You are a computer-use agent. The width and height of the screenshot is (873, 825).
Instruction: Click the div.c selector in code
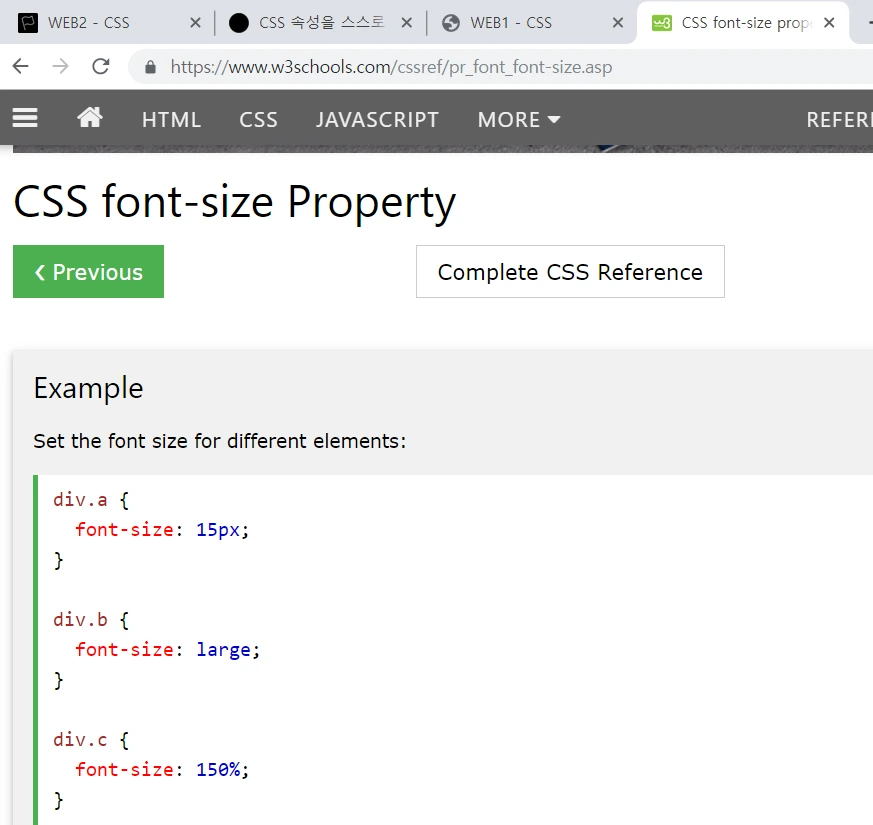coord(80,740)
